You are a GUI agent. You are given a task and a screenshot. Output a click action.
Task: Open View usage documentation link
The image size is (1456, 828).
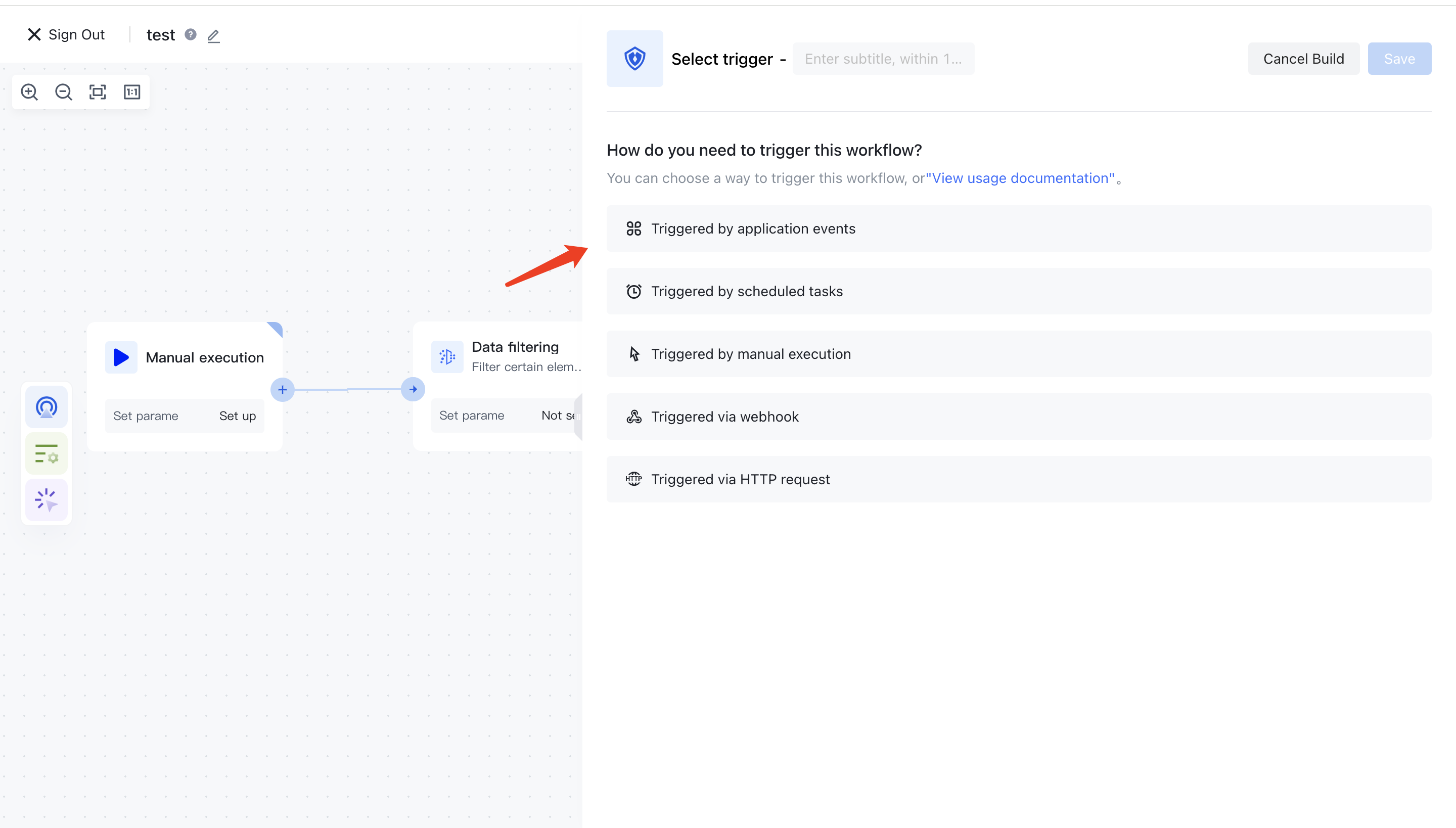pyautogui.click(x=1020, y=178)
